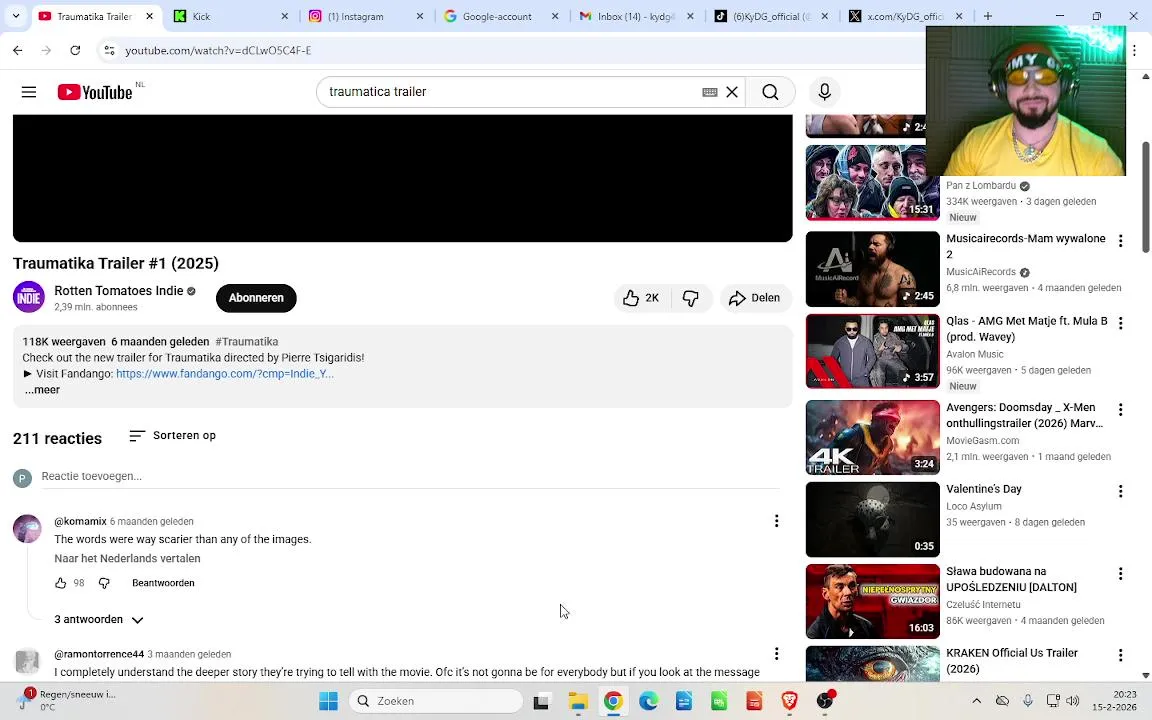Open the Qlas - AMG Met Matje title
This screenshot has height=720, width=1152.
(x=1026, y=329)
